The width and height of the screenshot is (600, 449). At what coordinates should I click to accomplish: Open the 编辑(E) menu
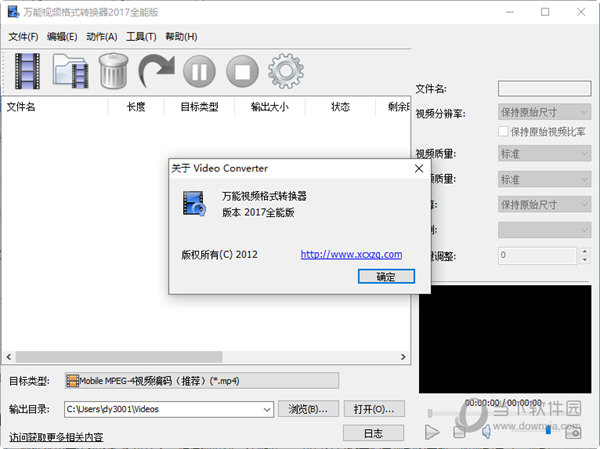(x=62, y=37)
